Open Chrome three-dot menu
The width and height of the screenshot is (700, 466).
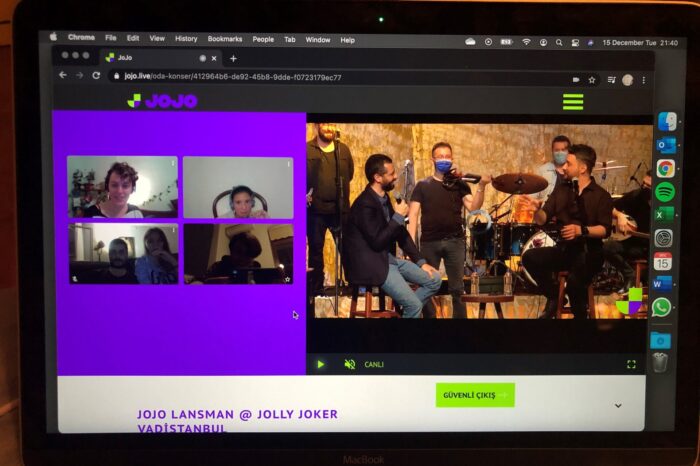tap(644, 80)
